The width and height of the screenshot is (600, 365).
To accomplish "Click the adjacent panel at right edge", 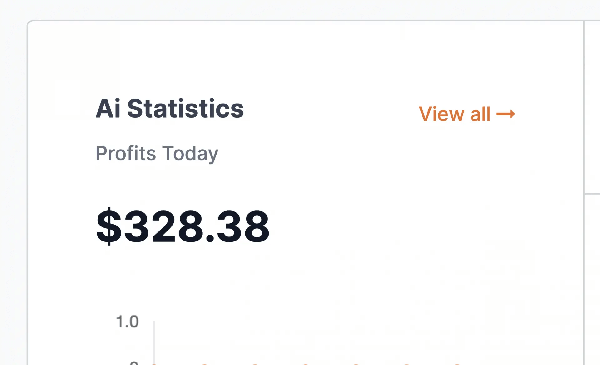I will coord(592,191).
